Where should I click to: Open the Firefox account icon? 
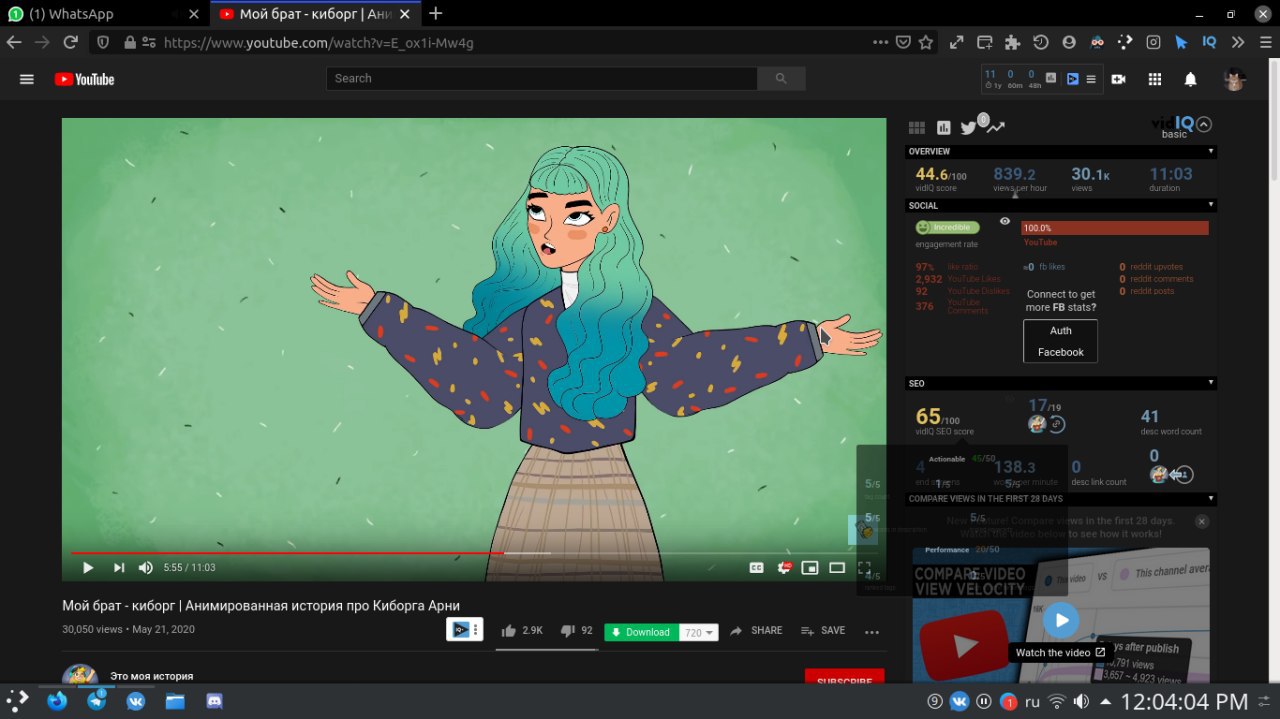1069,42
